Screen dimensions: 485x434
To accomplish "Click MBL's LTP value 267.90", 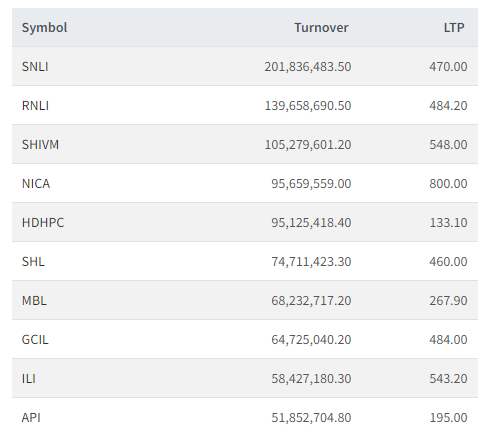I will coord(448,301).
